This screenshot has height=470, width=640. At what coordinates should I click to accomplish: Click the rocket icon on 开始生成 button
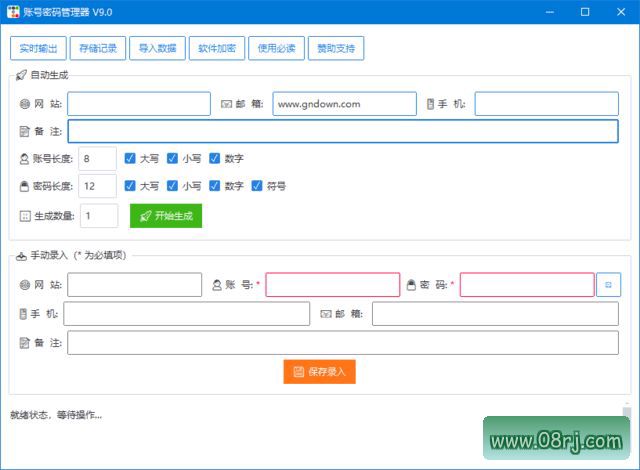145,216
